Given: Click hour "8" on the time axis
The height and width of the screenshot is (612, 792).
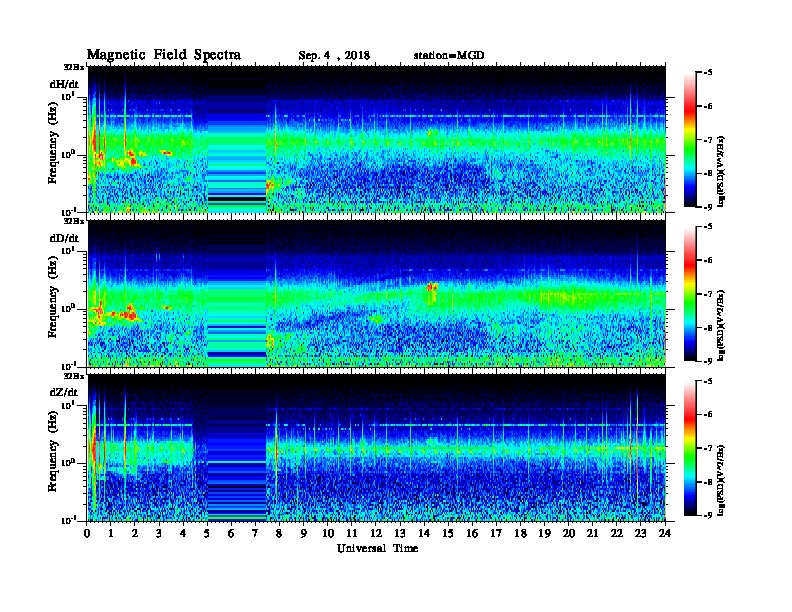Looking at the screenshot, I should click(x=279, y=534).
